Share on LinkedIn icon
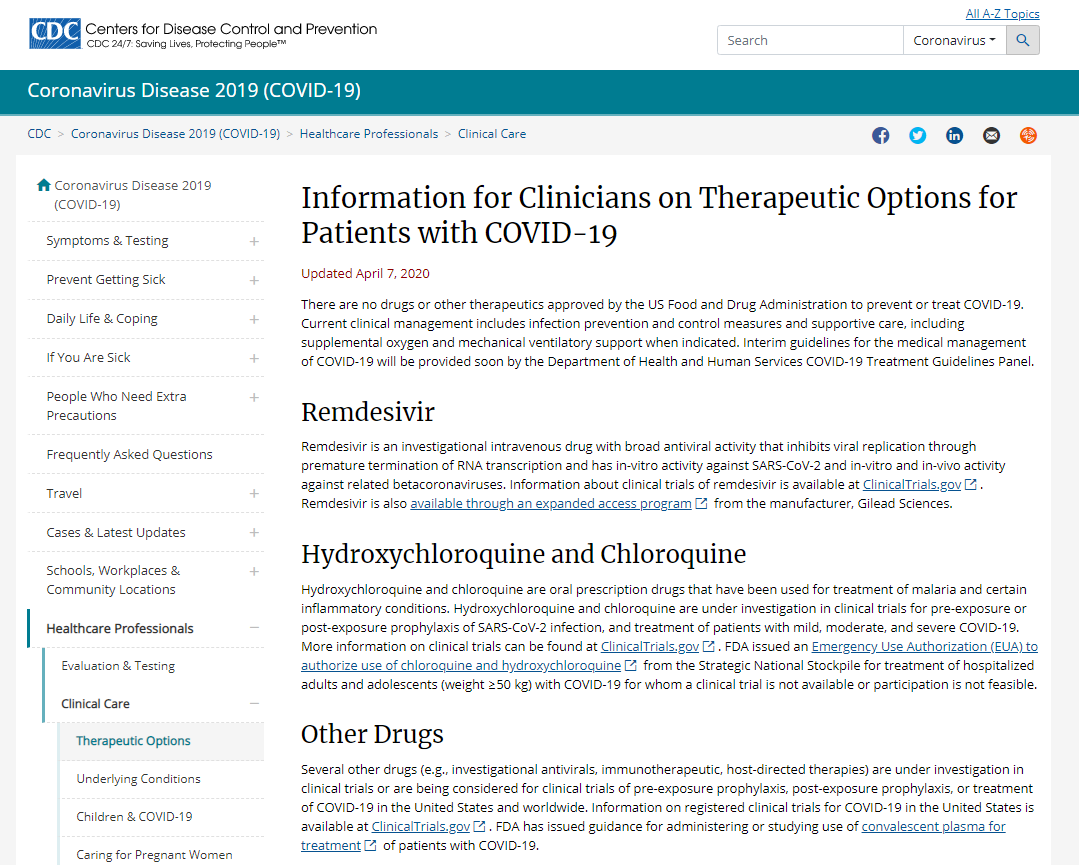Viewport: 1079px width, 865px height. coord(954,136)
